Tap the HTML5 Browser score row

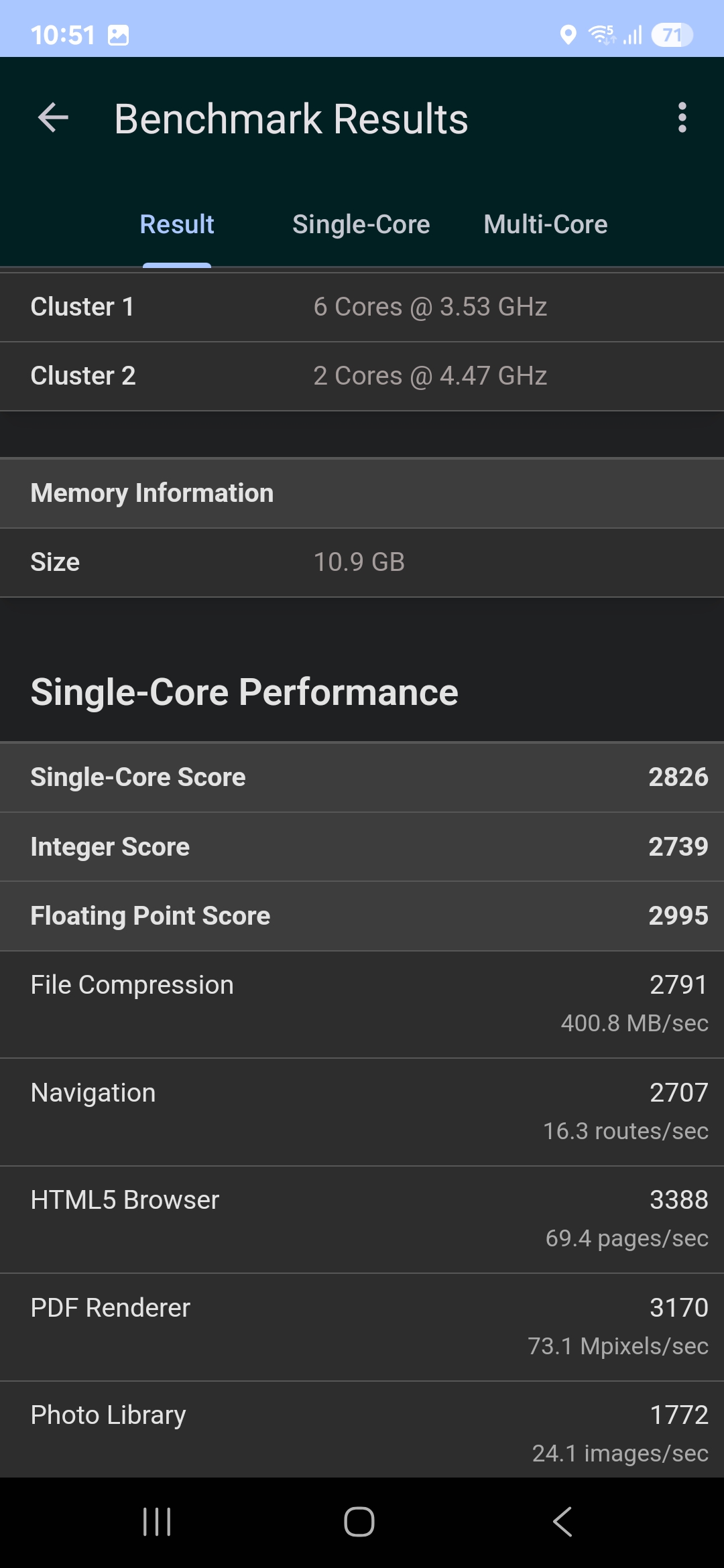point(362,1219)
